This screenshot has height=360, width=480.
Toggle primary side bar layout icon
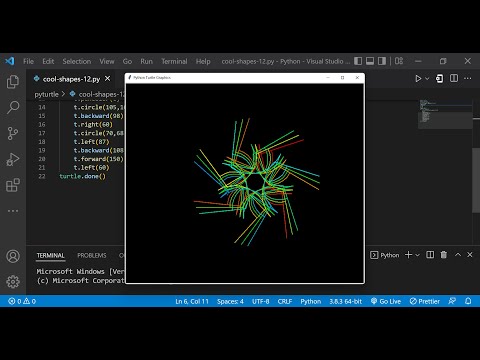[x=358, y=61]
